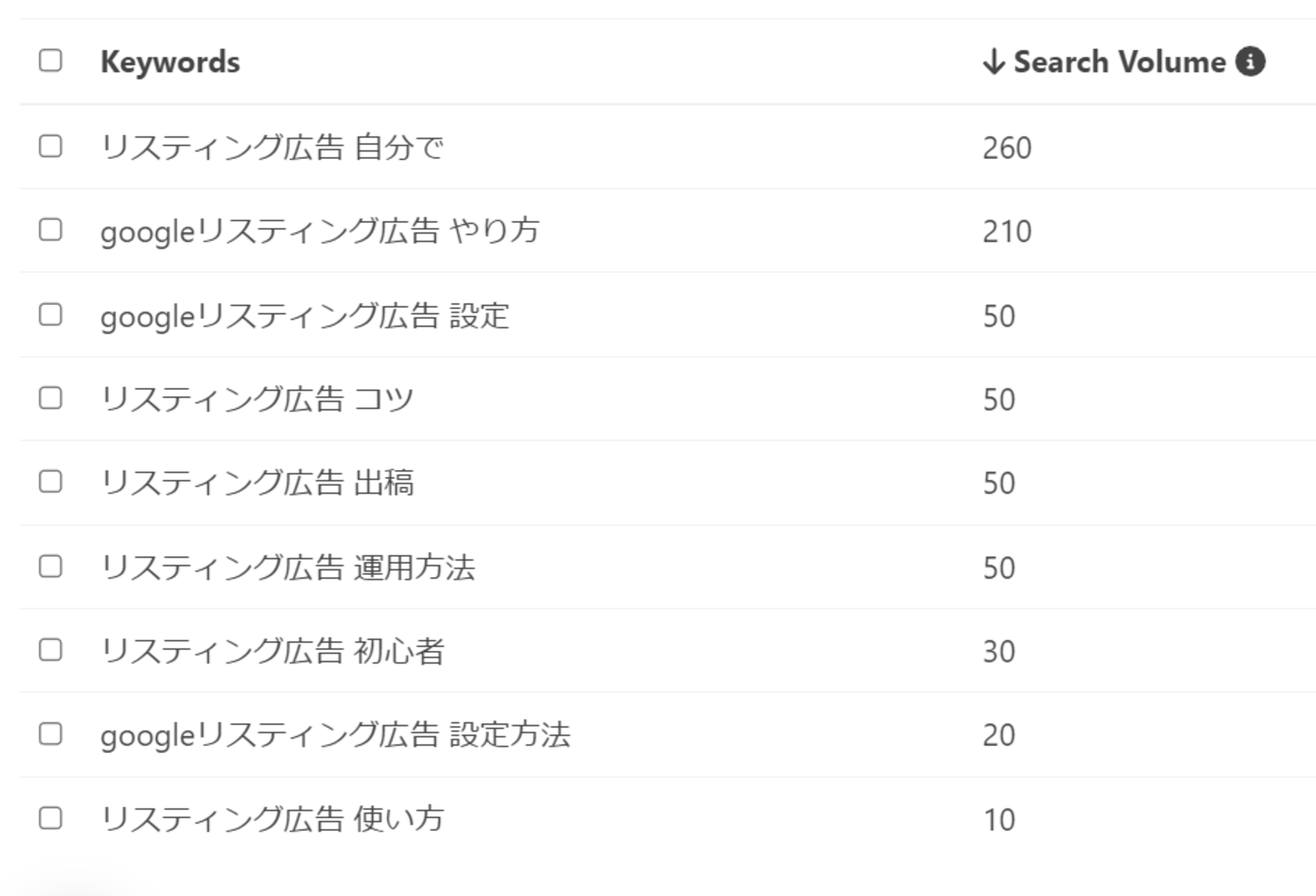Click the Search Volume sort arrow
The height and width of the screenshot is (896, 1316).
pos(994,61)
